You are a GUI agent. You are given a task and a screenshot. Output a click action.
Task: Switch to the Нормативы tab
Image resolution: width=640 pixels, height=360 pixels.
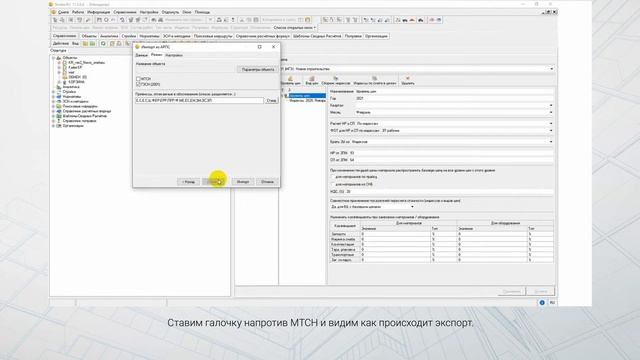[149, 36]
